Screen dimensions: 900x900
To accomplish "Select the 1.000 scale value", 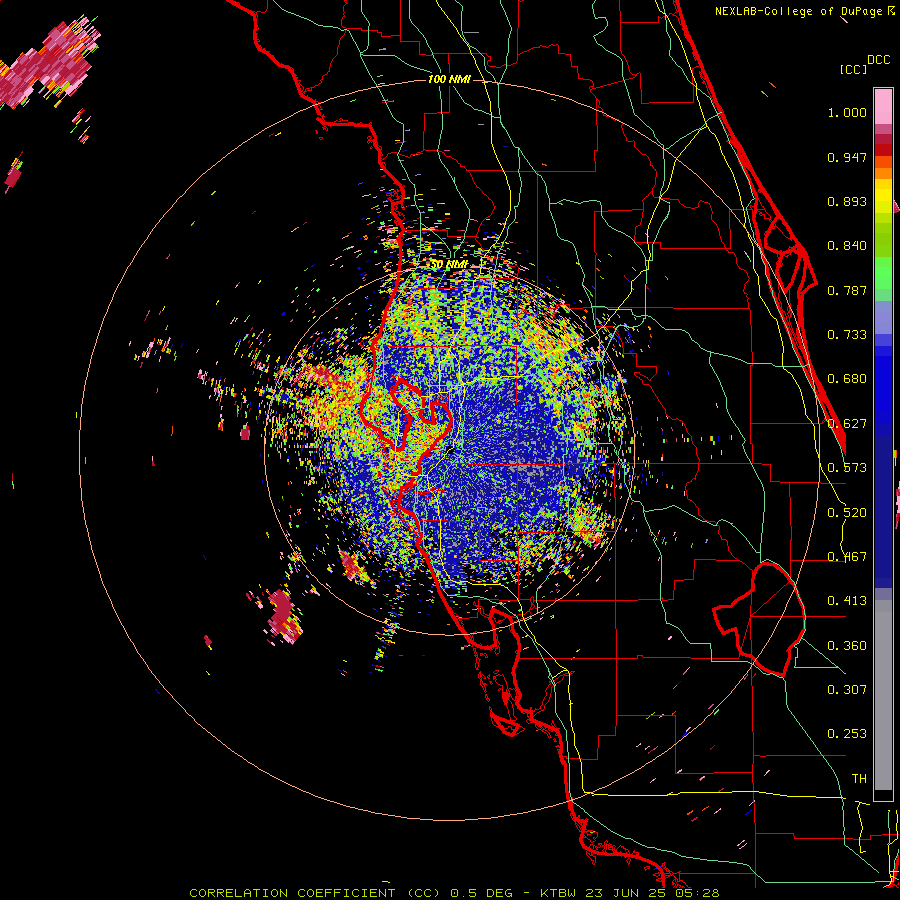I will click(847, 112).
